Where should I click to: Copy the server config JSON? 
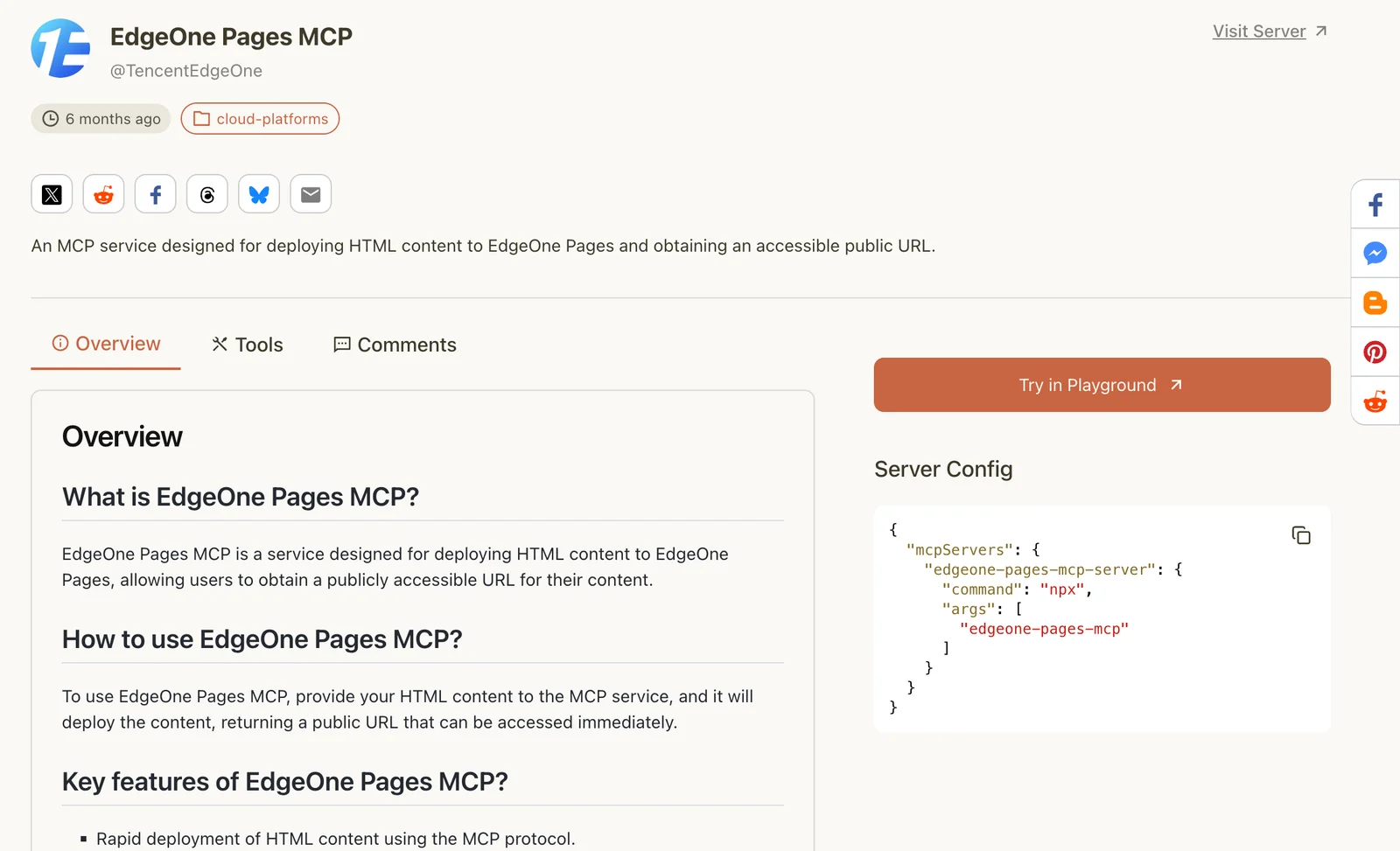tap(1300, 535)
